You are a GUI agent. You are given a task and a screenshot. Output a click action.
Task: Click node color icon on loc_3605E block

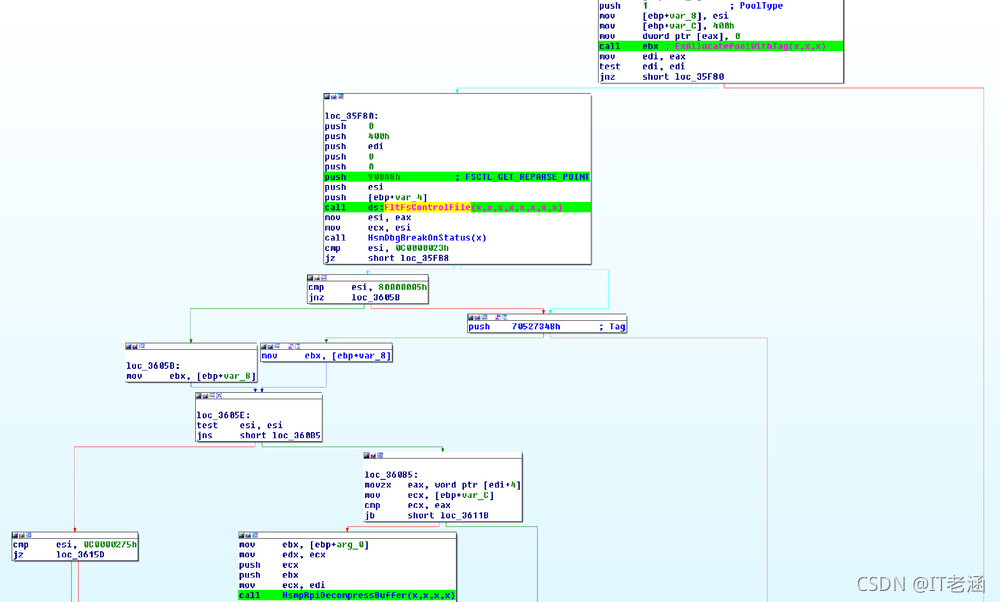coord(200,397)
